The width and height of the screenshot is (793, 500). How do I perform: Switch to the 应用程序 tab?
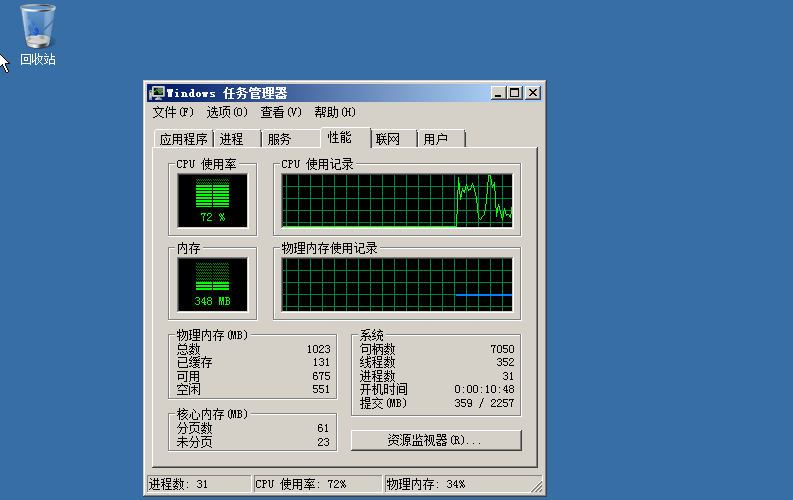pyautogui.click(x=183, y=139)
